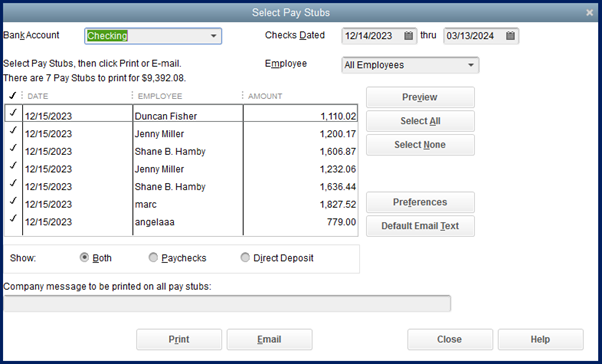Click the Preview button
The height and width of the screenshot is (364, 602).
pyautogui.click(x=420, y=97)
